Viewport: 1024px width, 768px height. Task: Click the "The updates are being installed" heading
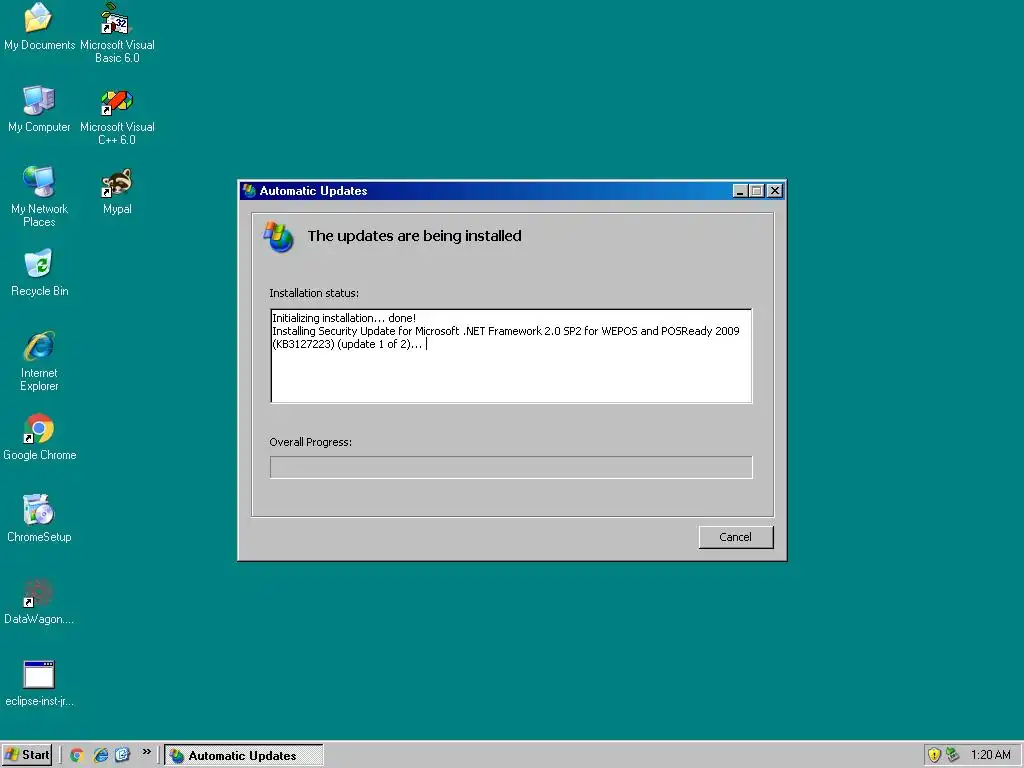(x=415, y=236)
